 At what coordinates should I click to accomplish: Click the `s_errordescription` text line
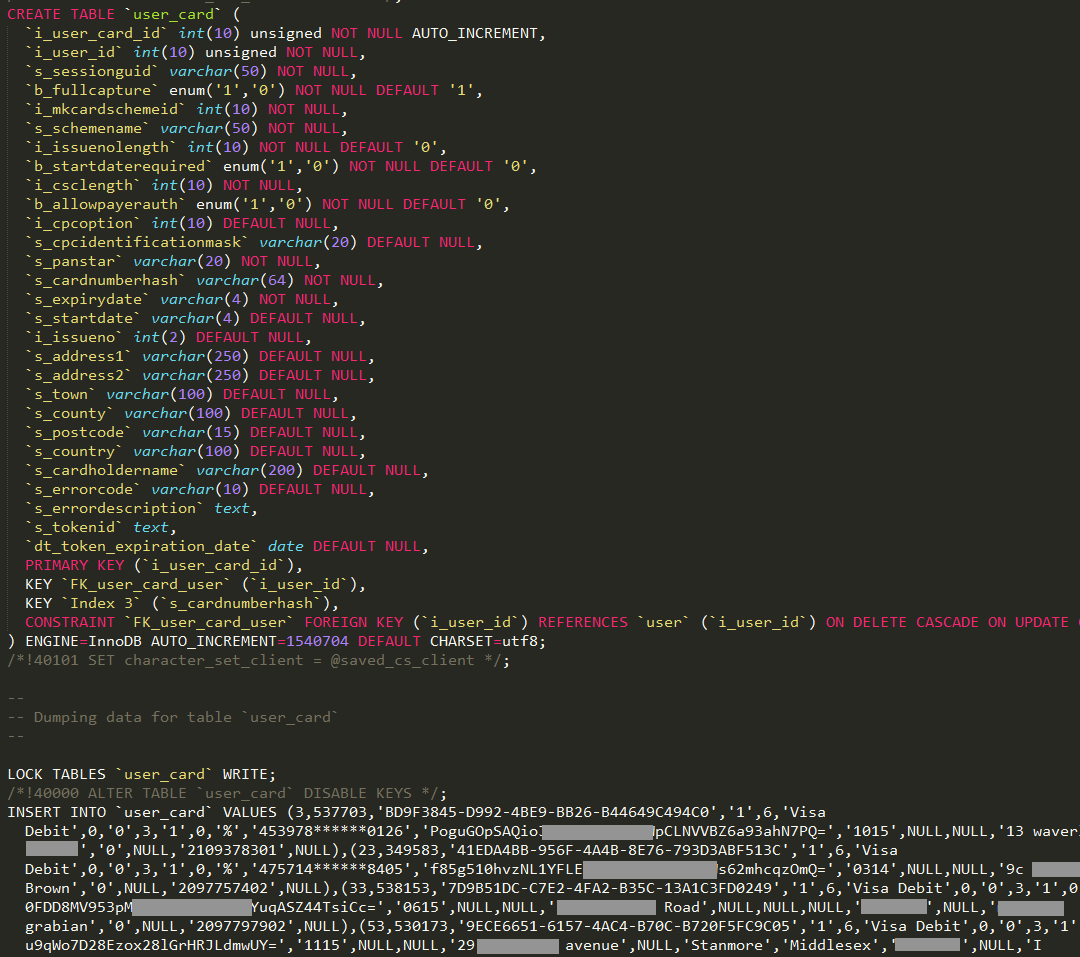point(141,508)
